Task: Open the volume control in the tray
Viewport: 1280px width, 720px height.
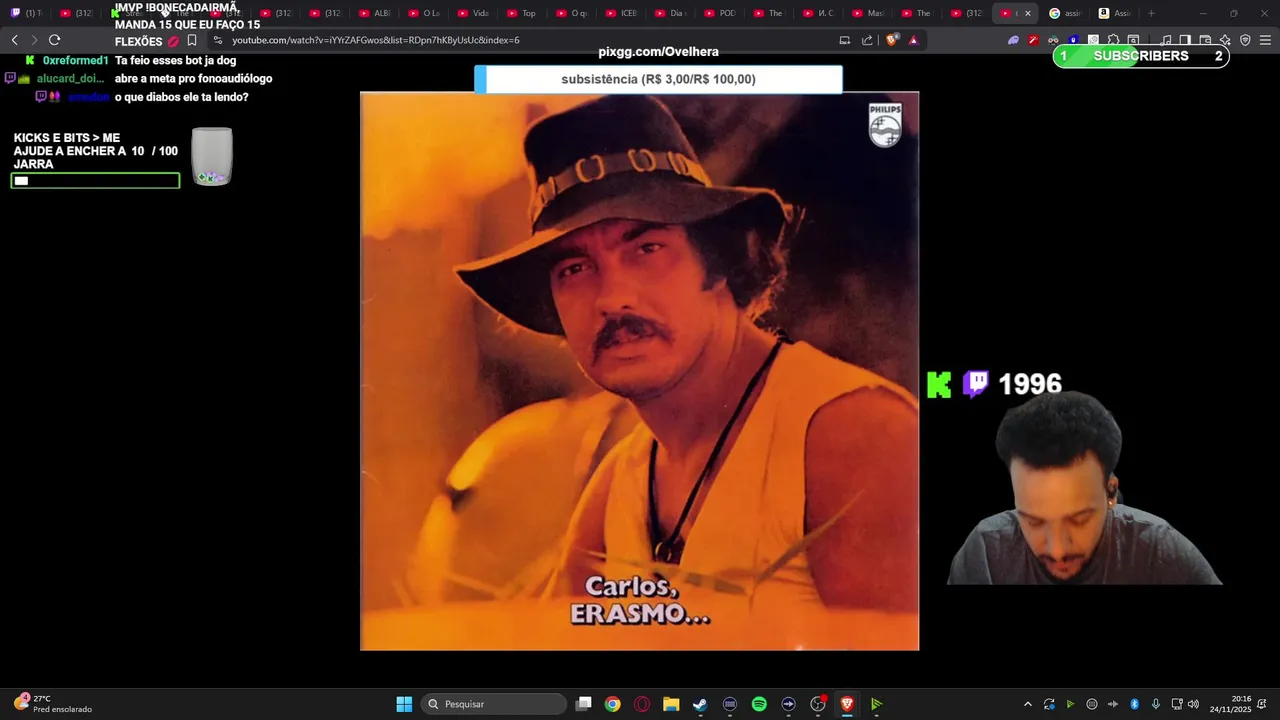Action: [1193, 704]
